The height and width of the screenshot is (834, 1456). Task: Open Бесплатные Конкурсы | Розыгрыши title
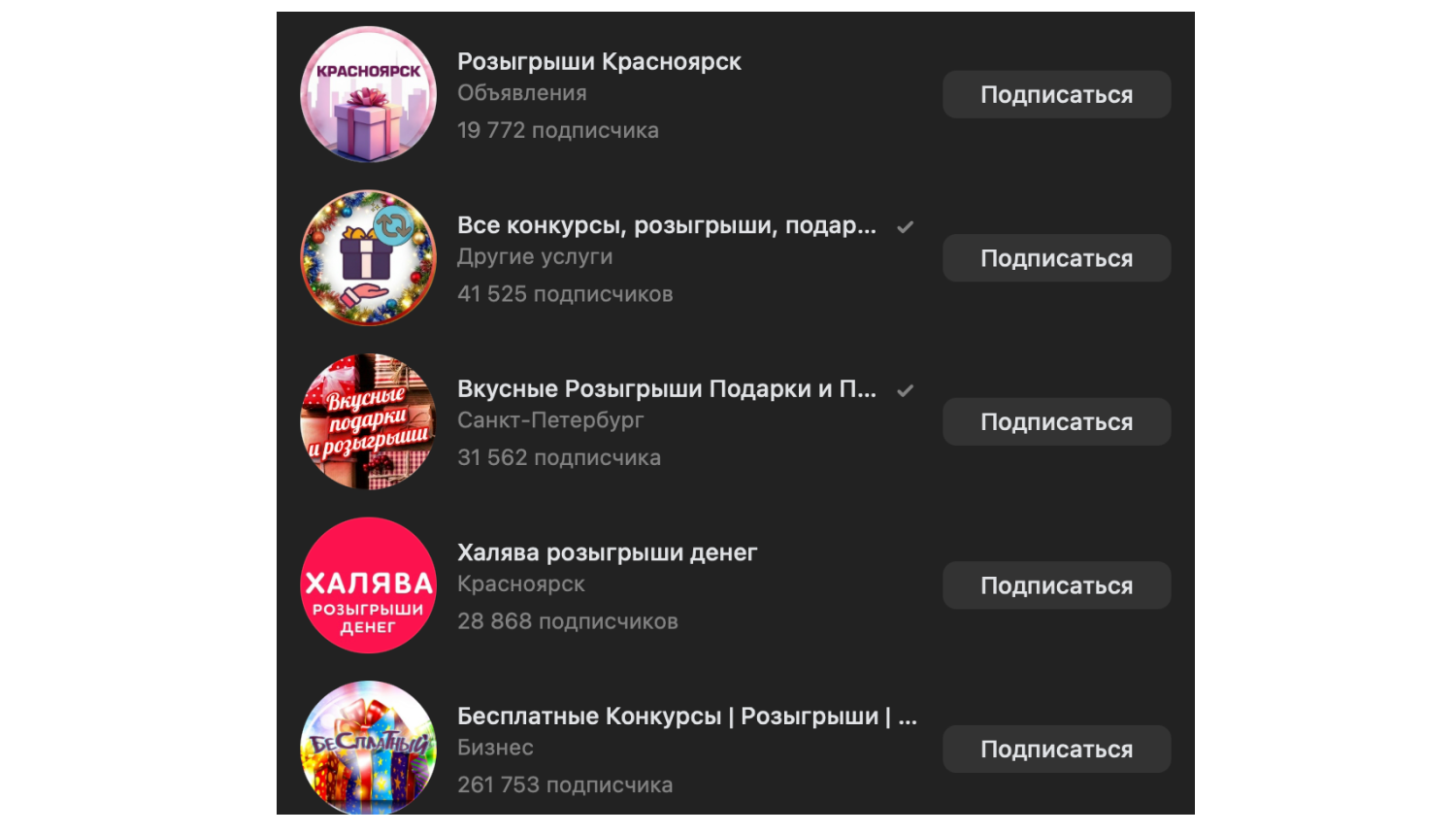pos(687,717)
